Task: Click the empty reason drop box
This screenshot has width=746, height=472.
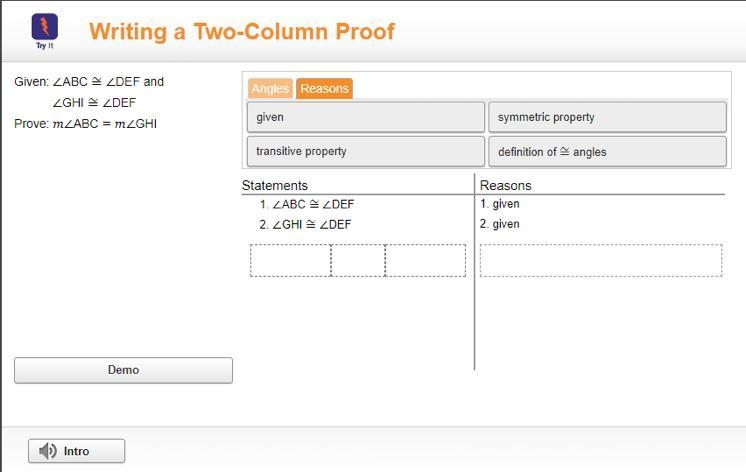Action: click(x=601, y=260)
